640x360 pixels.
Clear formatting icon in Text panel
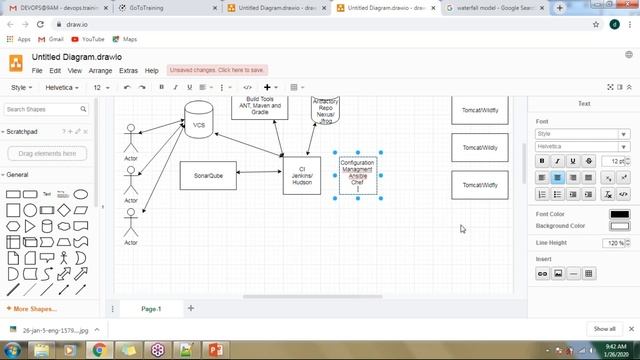coord(608,194)
